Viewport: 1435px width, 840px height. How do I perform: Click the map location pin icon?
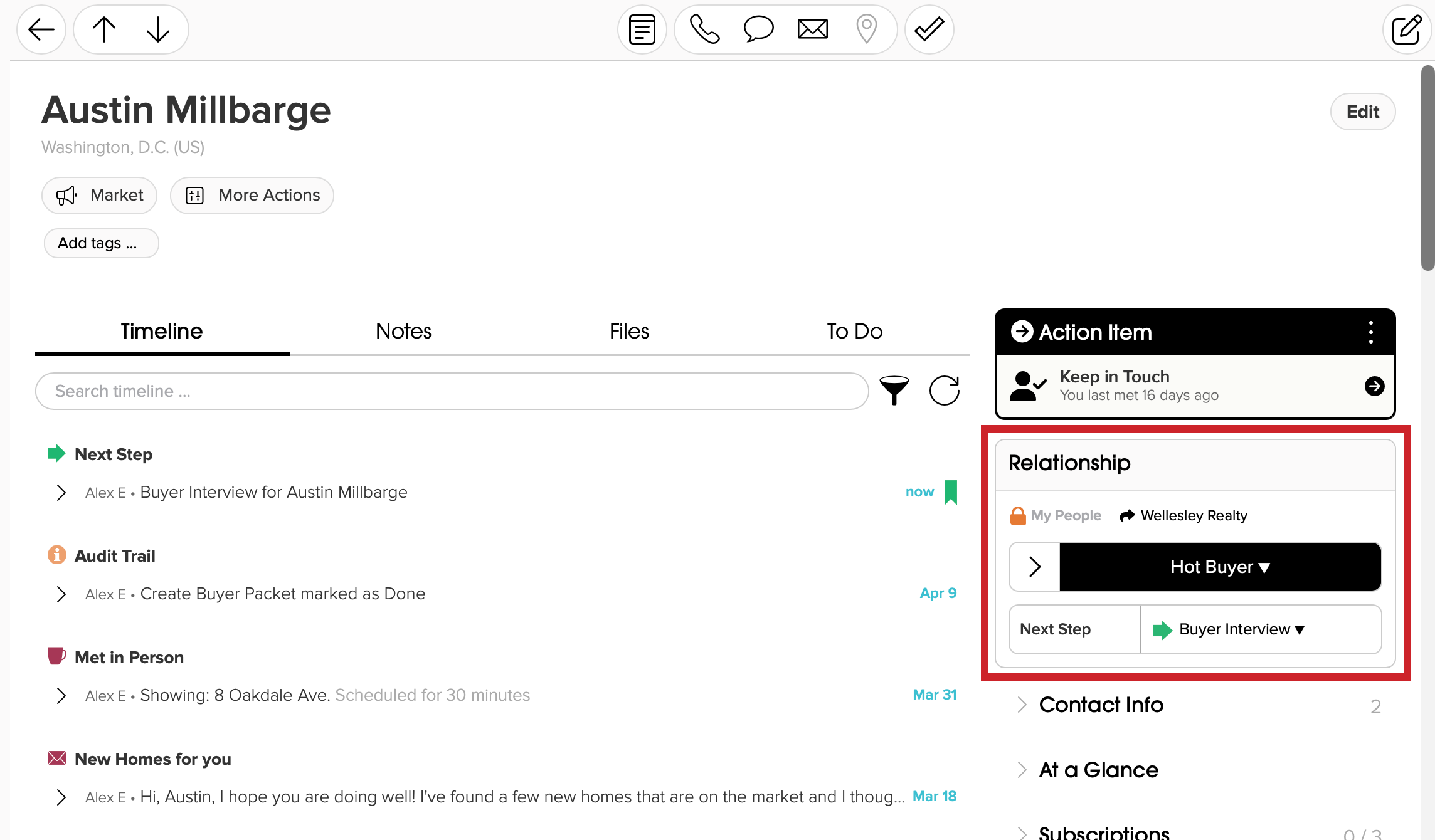tap(867, 29)
